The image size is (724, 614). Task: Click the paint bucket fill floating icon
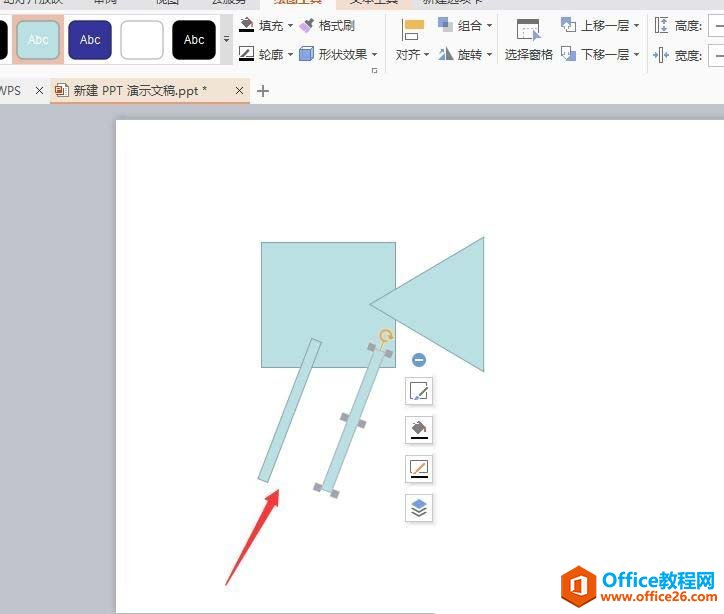[419, 430]
